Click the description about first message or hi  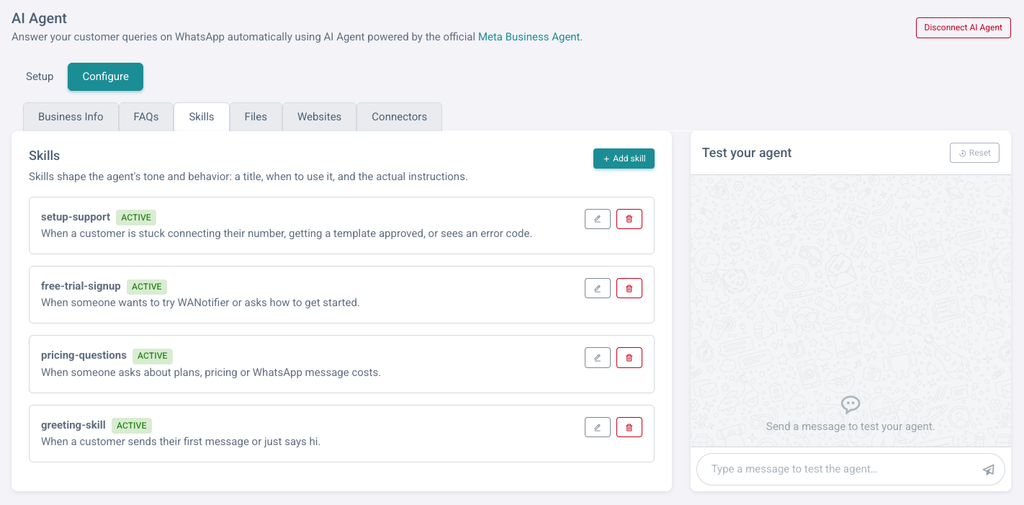click(181, 442)
